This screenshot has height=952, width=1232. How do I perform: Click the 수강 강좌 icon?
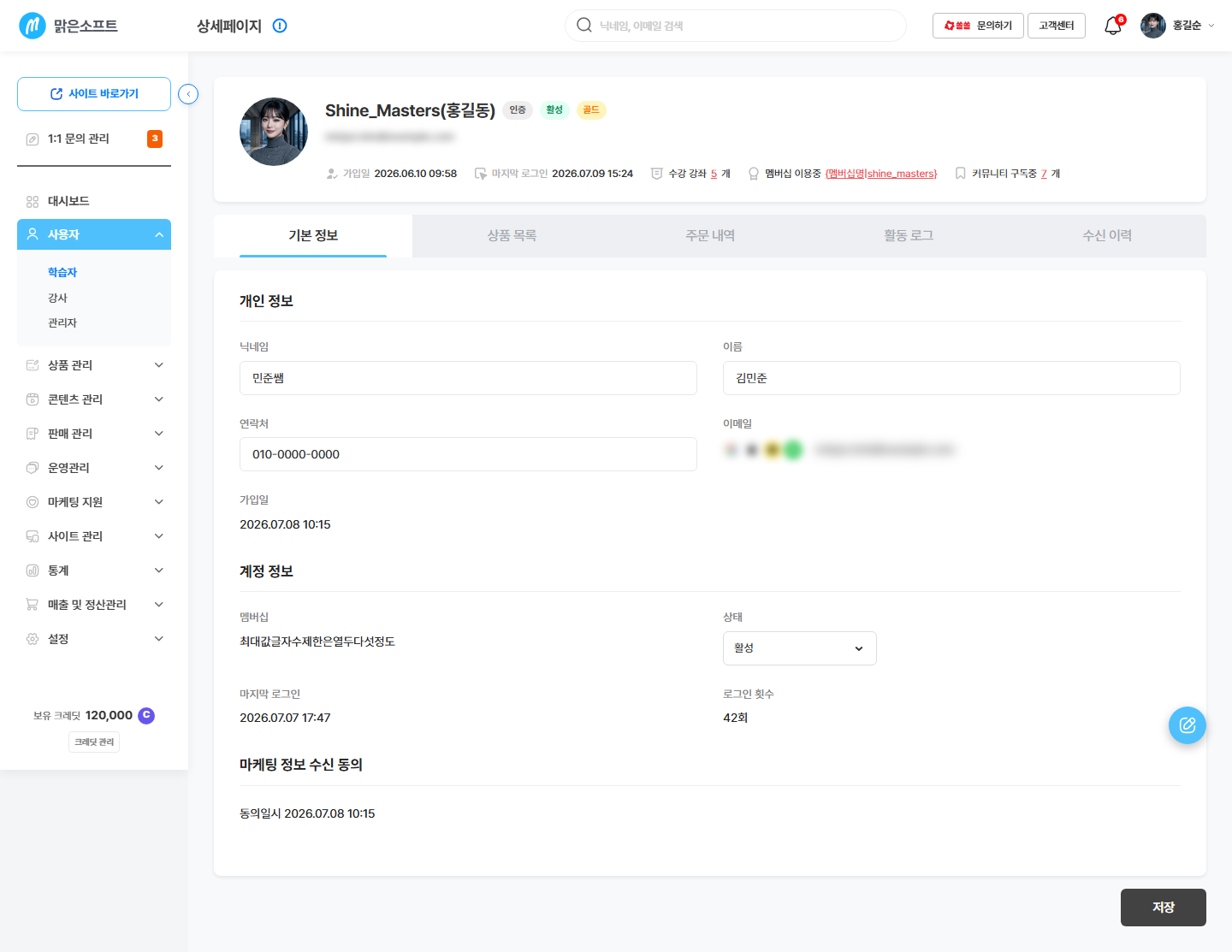pos(657,174)
